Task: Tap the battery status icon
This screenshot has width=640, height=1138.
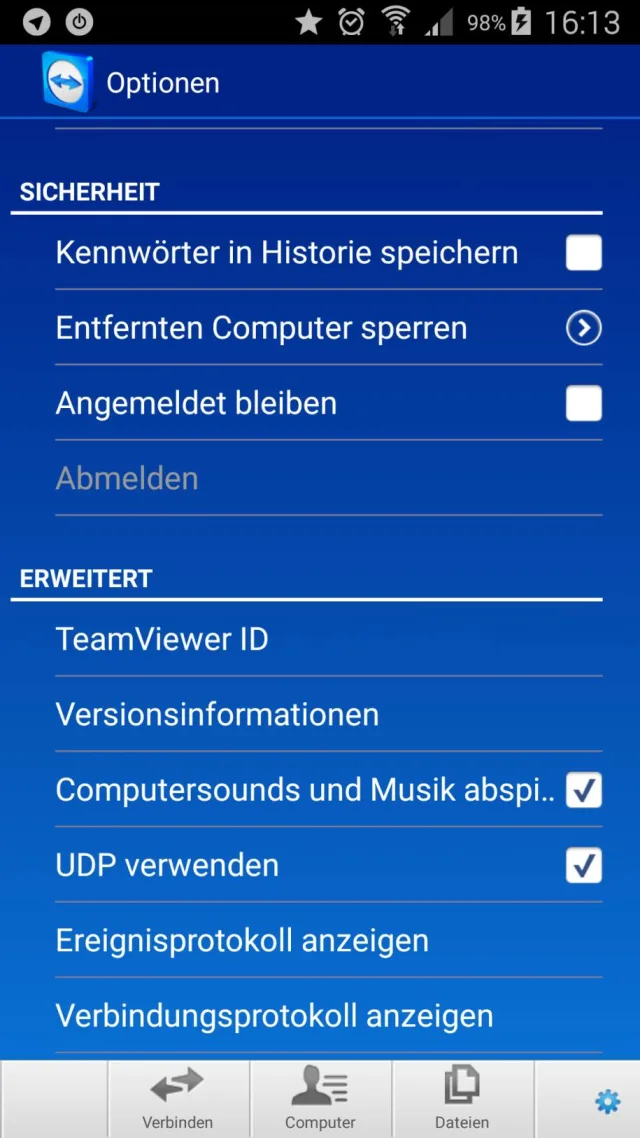Action: click(521, 21)
